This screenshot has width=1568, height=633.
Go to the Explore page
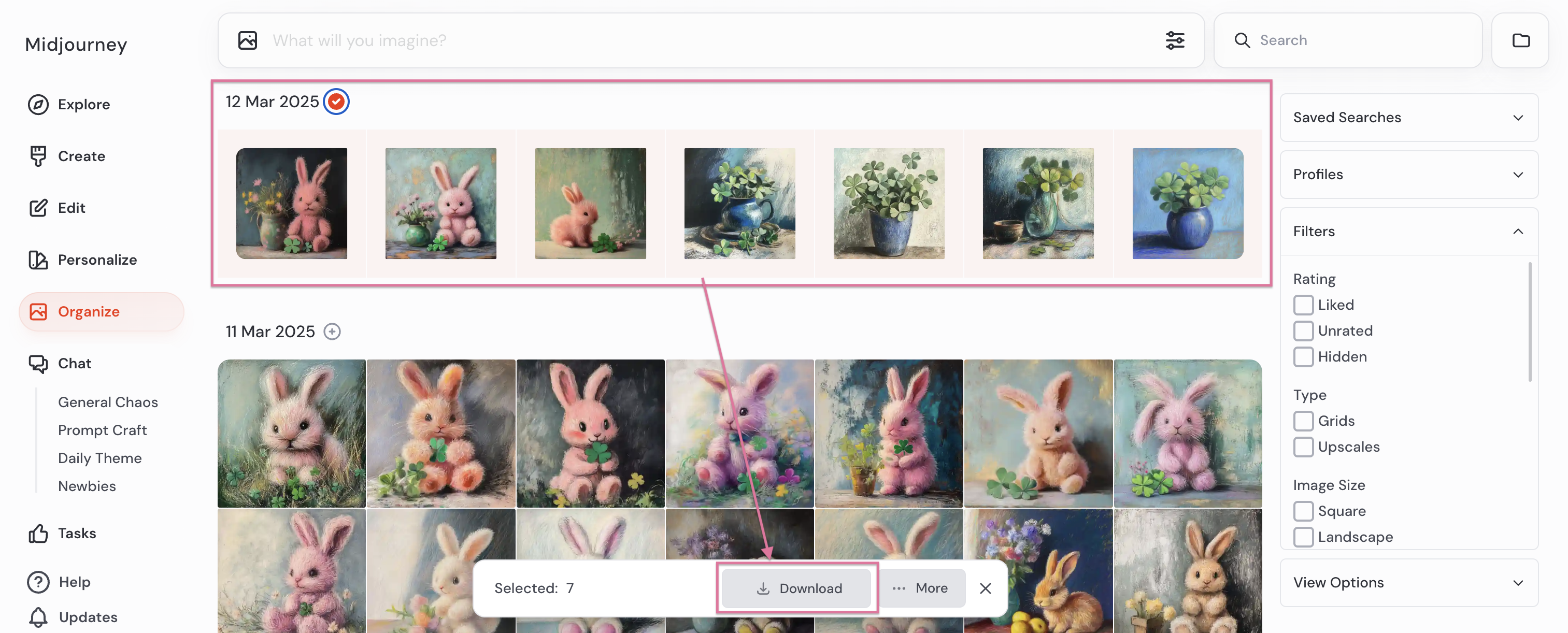click(x=84, y=104)
